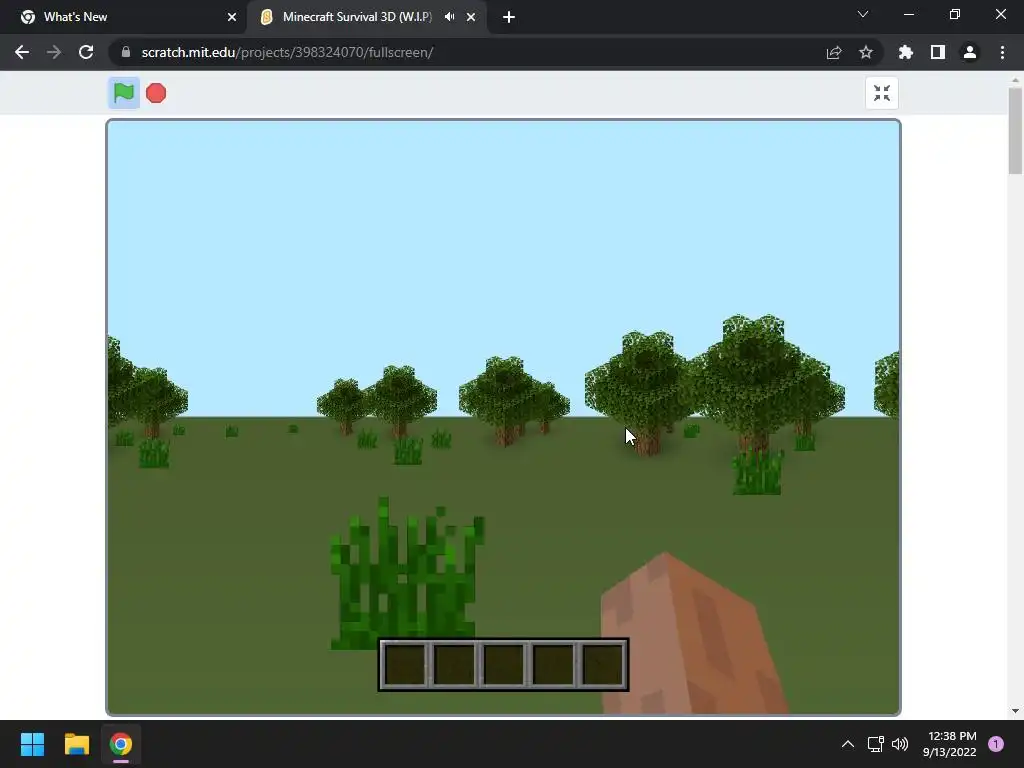The width and height of the screenshot is (1024, 768).
Task: Show hidden system tray icons
Action: pos(848,744)
